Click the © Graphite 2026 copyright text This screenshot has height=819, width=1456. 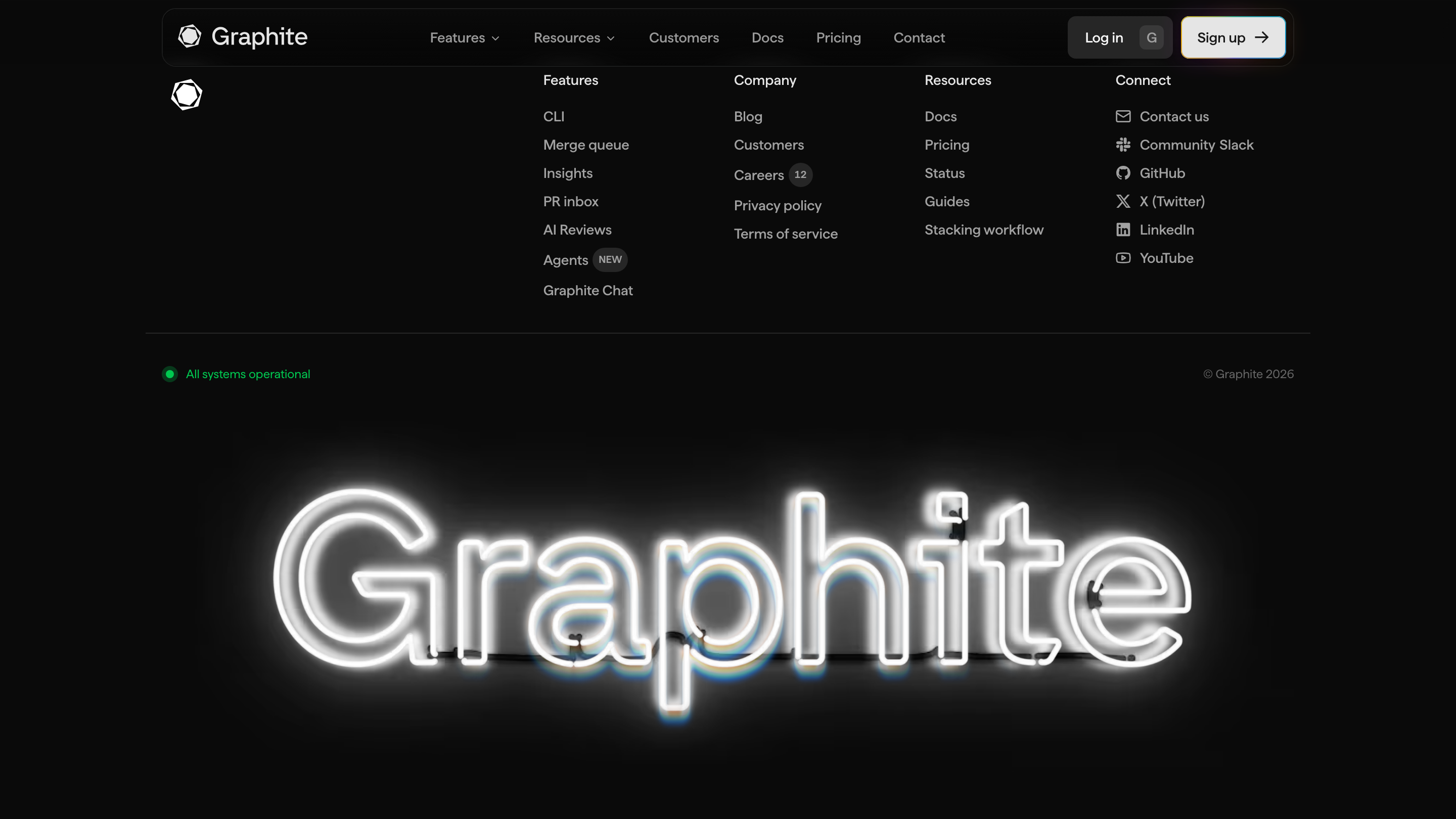click(x=1248, y=374)
